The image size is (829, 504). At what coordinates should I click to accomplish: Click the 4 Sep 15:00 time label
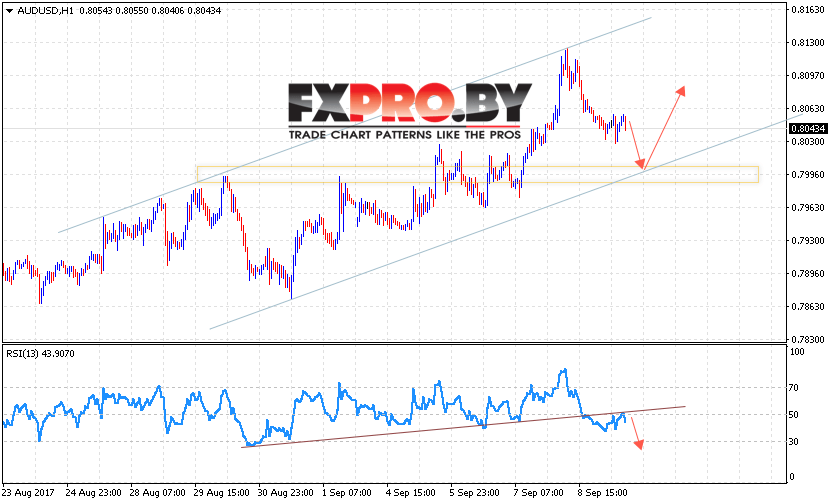click(411, 492)
